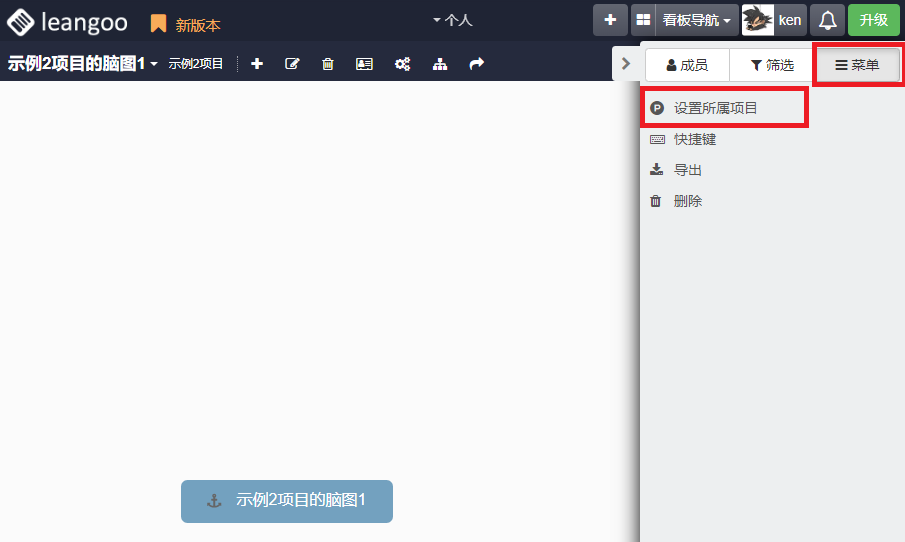Switch to the 成员 tab

[687, 65]
